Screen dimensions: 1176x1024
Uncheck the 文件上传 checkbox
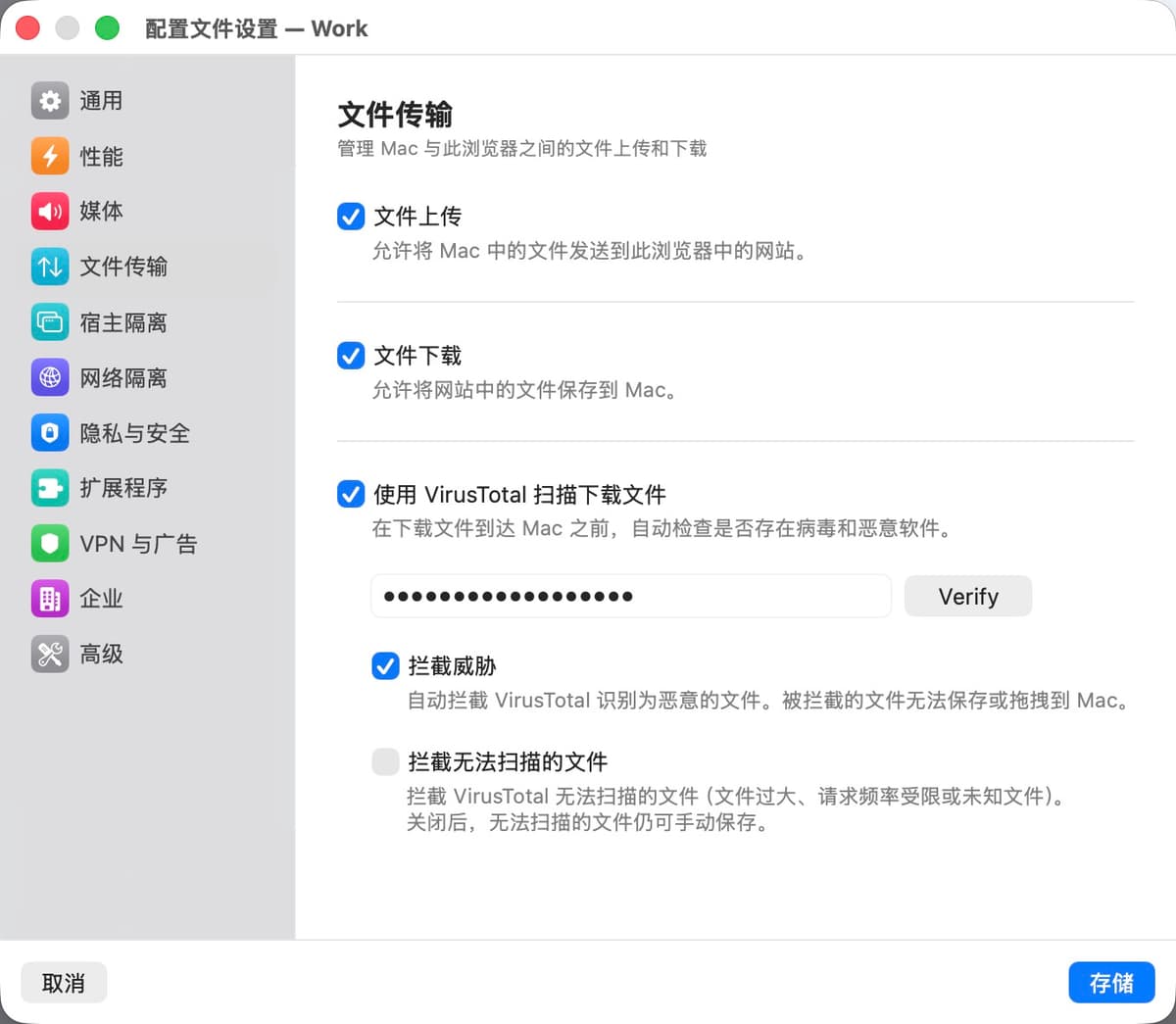pos(351,216)
